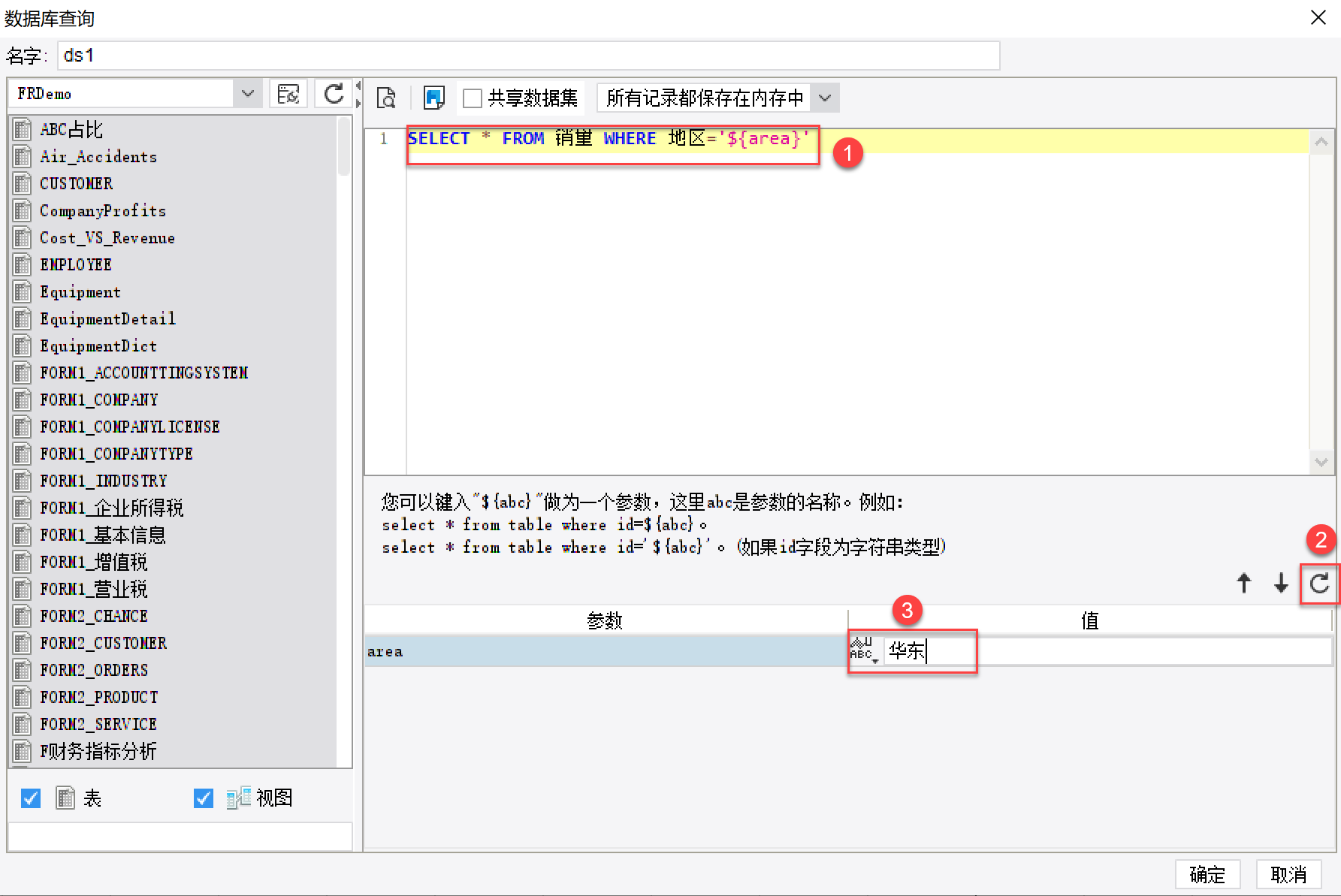This screenshot has height=896, width=1341.
Task: Click the SQL editor scroll up arrow
Action: pyautogui.click(x=1321, y=141)
